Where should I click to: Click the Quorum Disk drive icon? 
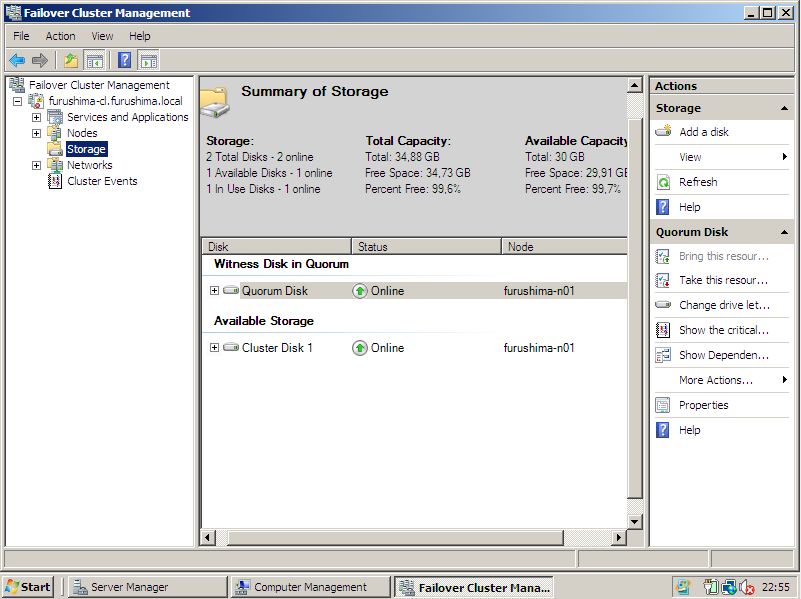tap(231, 290)
